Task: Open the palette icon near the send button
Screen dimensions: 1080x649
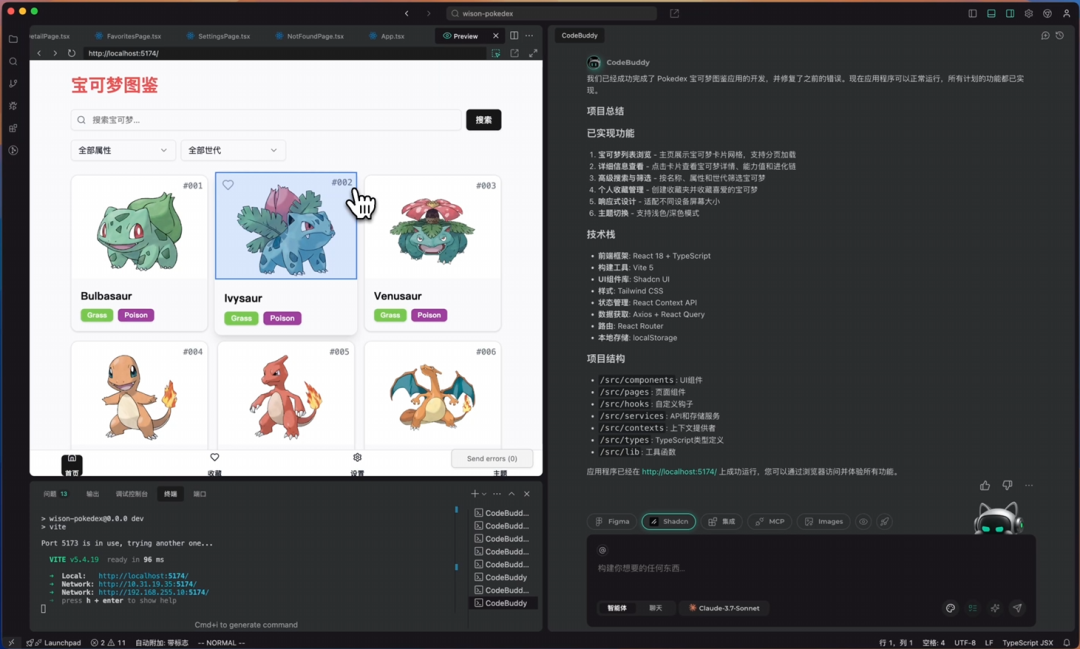Action: (950, 608)
